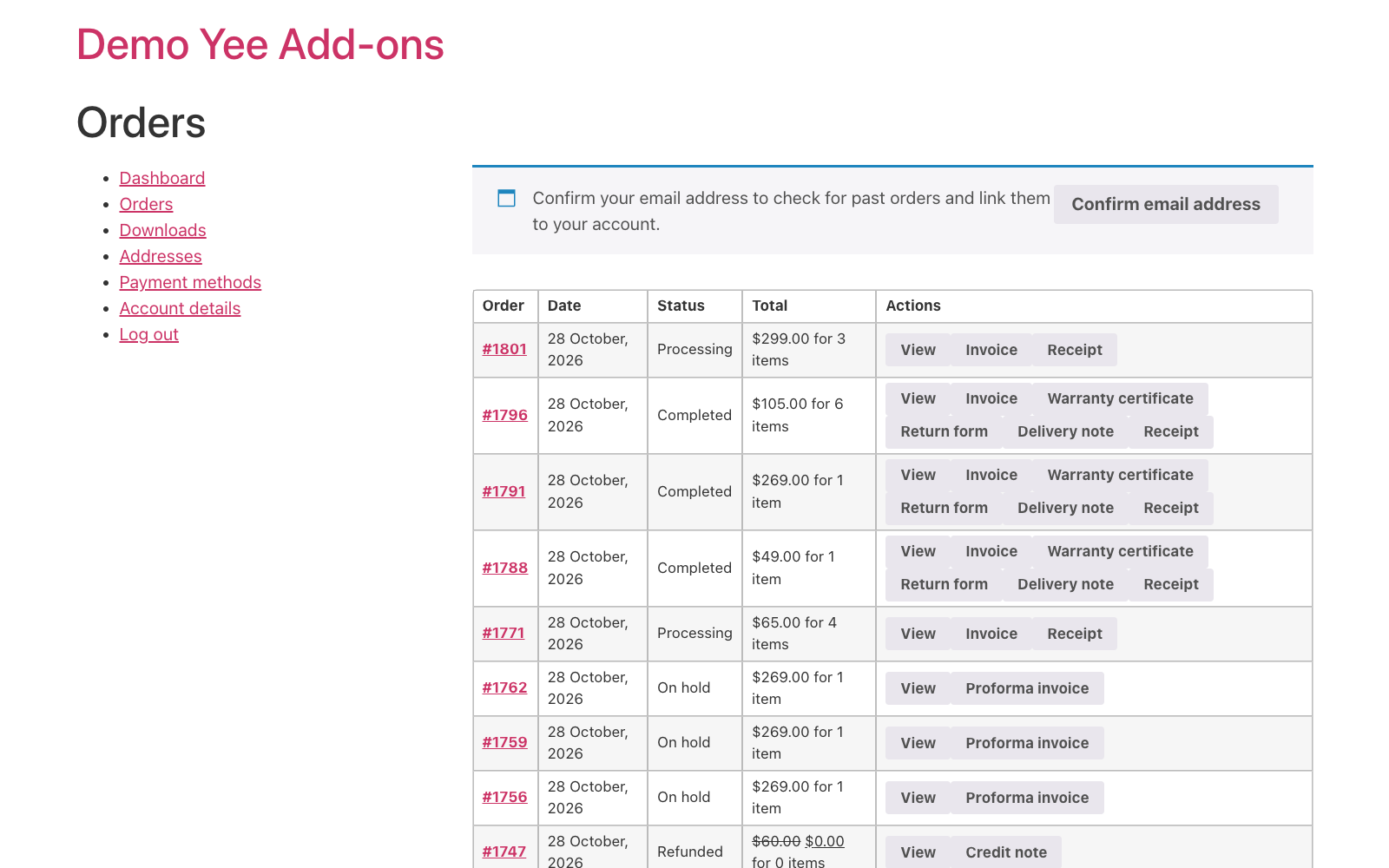This screenshot has height=868, width=1389.
Task: Open the Demo Yee Add-ons site title
Action: pos(260,44)
